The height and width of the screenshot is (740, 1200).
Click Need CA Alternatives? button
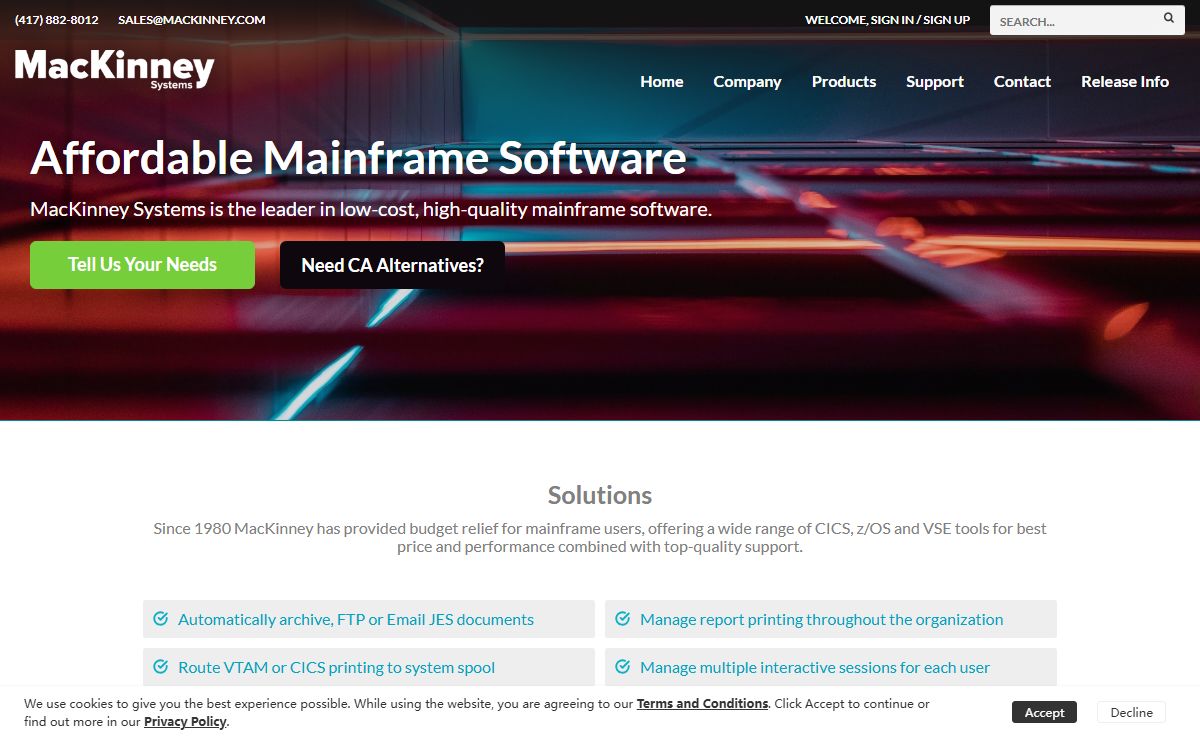(392, 265)
